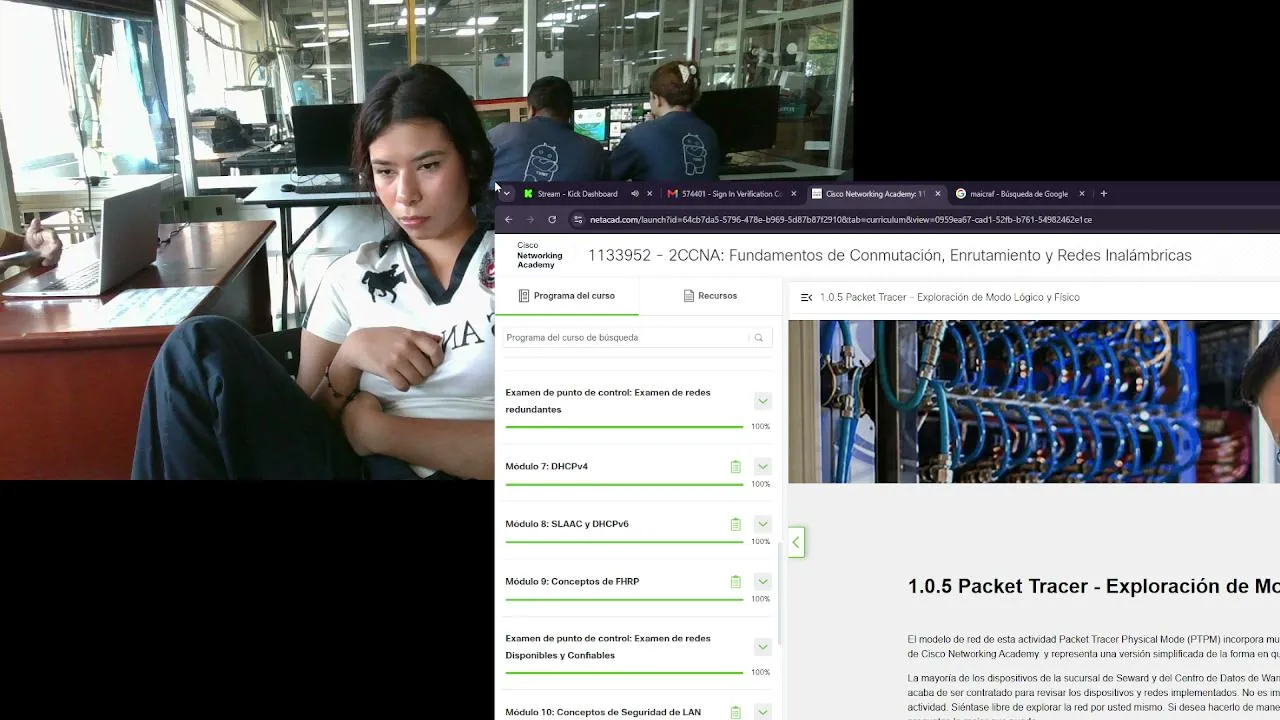Open the tab search dropdown arrow
This screenshot has height=720, width=1280.
(x=507, y=194)
